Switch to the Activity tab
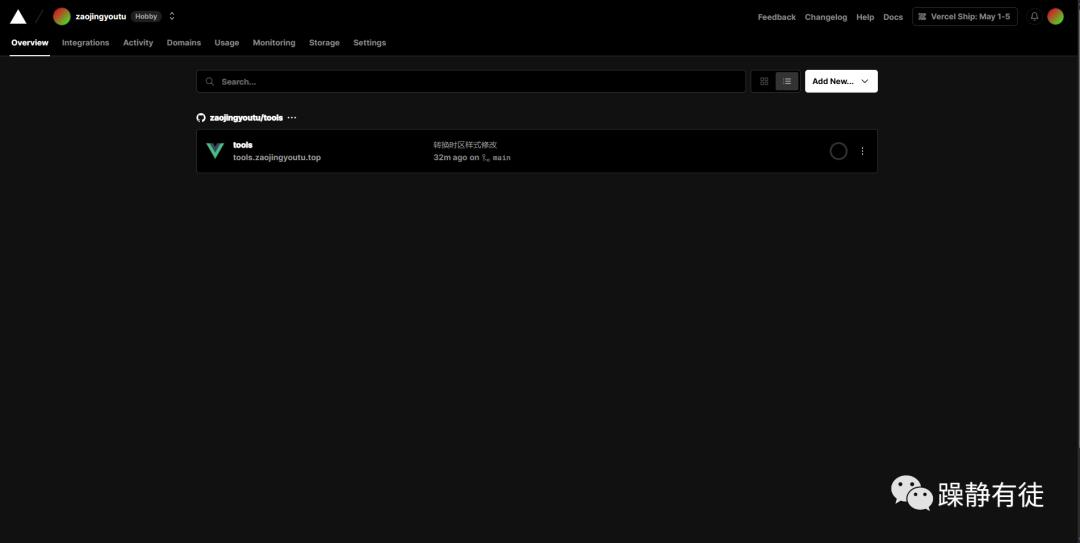Viewport: 1080px width, 543px height. click(x=138, y=43)
